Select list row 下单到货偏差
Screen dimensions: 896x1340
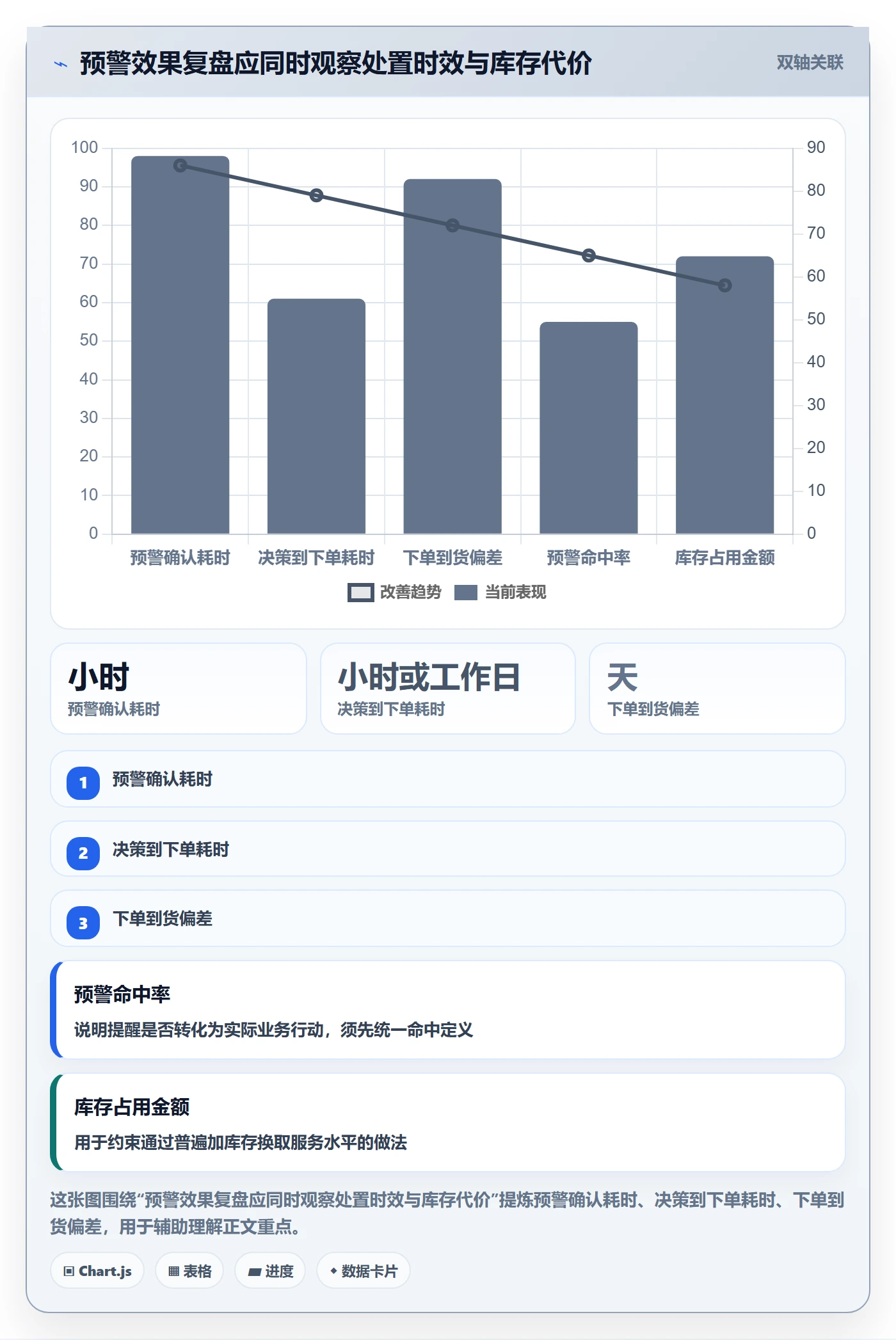pos(448,918)
